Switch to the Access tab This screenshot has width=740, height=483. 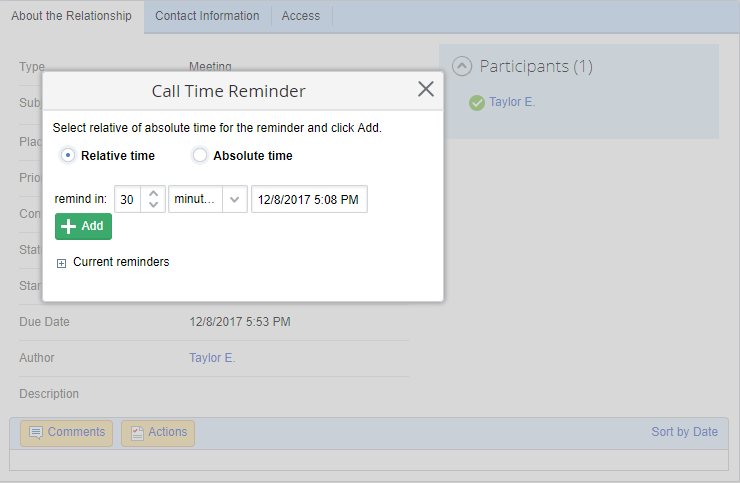[x=301, y=16]
